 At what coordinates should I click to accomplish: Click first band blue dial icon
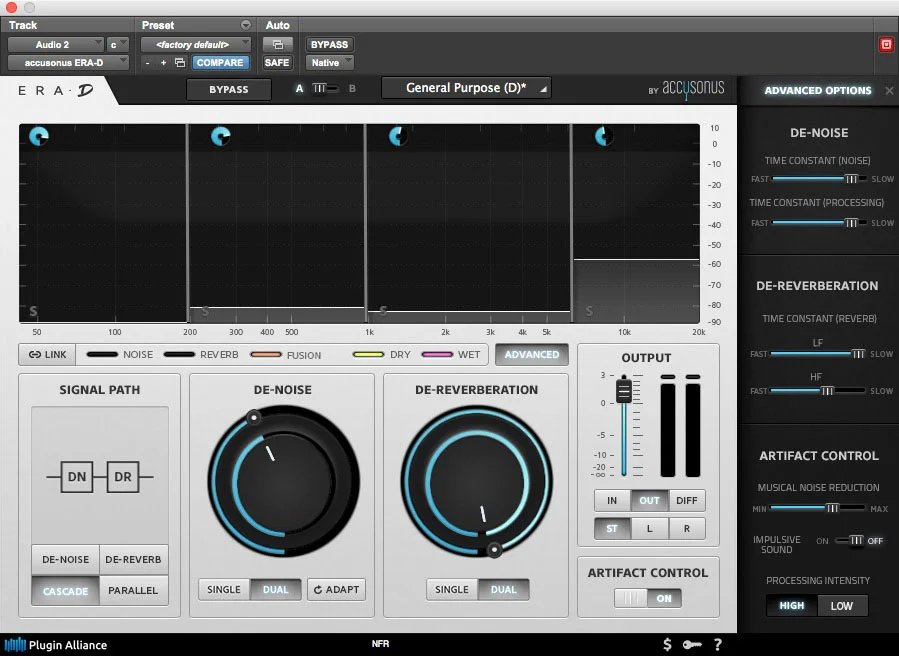39,136
